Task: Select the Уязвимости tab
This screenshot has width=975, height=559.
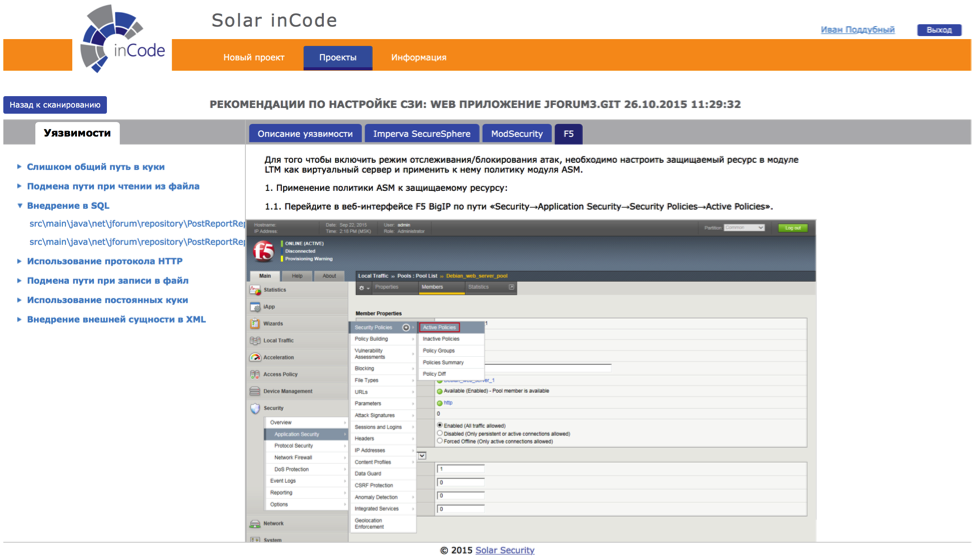Action: click(x=77, y=133)
